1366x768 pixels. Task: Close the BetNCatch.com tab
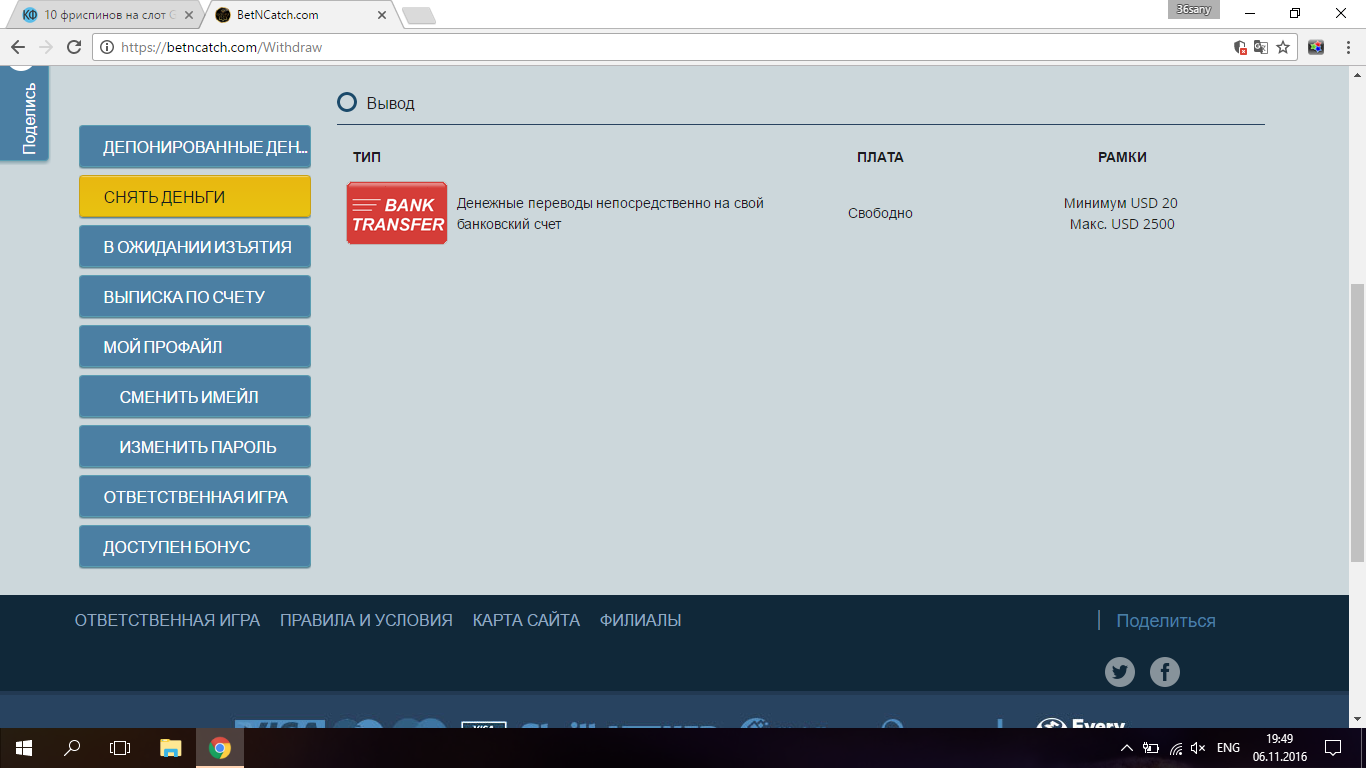click(x=380, y=15)
